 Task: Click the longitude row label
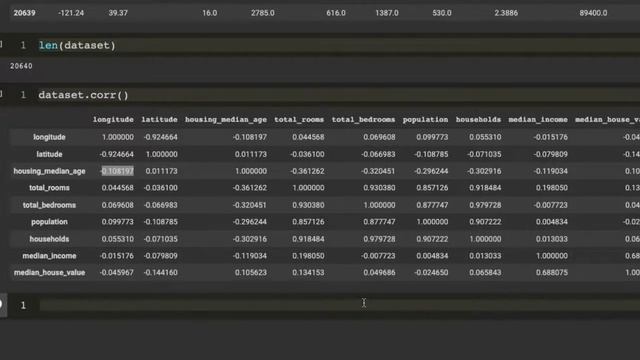(49, 137)
